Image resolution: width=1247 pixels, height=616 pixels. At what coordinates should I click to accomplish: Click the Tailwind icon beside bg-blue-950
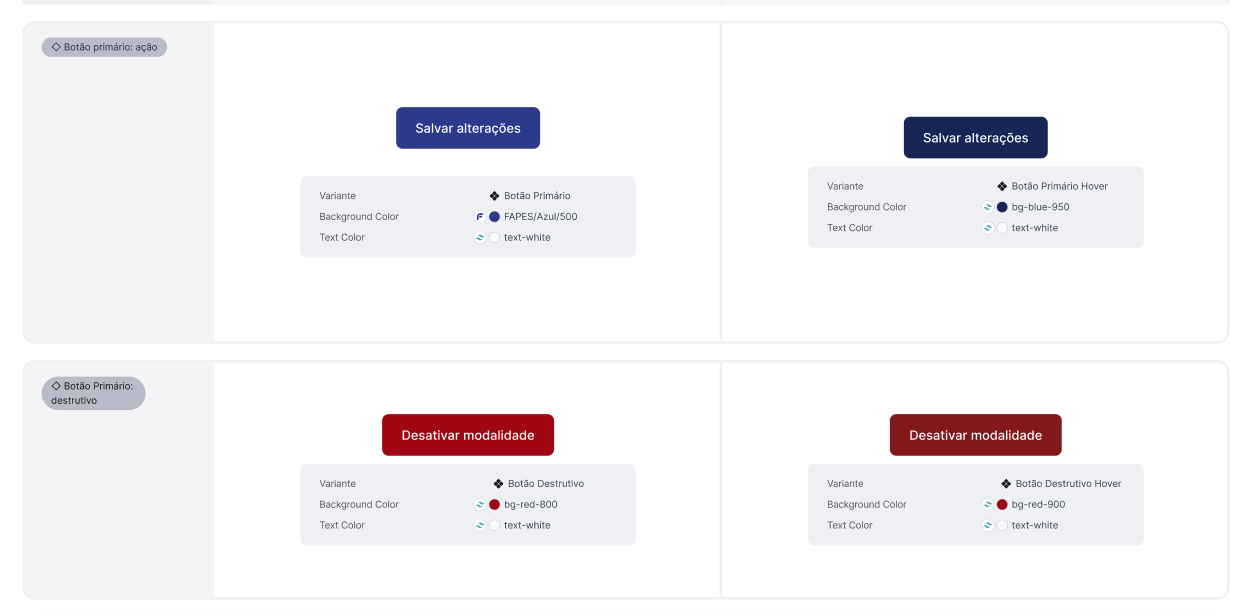[988, 207]
